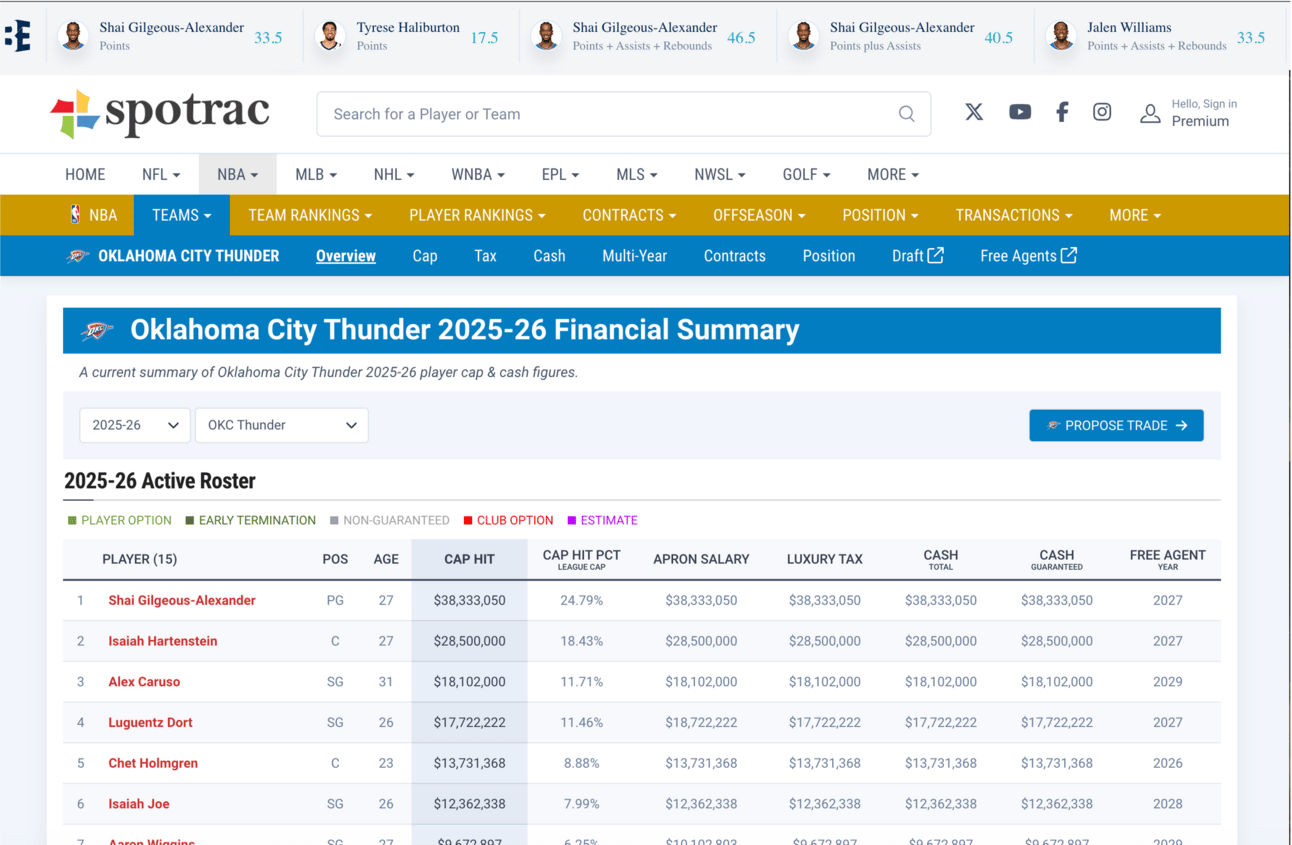Viewport: 1292px width, 845px height.
Task: Expand the MLS menu
Action: [637, 174]
